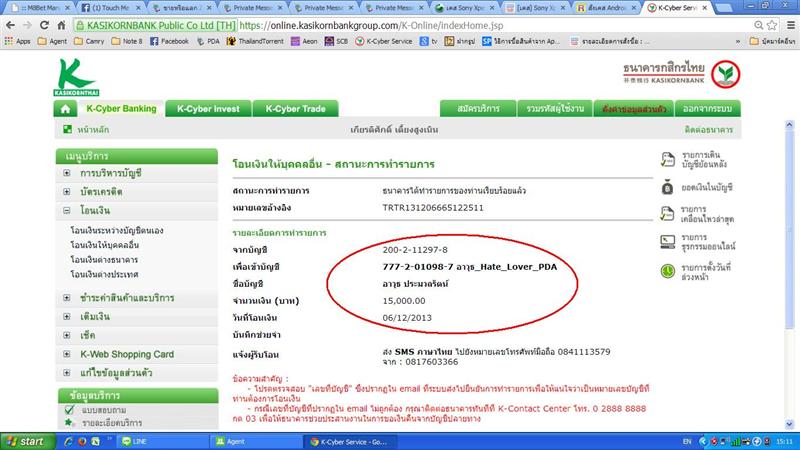
Task: Click the page scrollbar down arrow
Action: point(789,424)
